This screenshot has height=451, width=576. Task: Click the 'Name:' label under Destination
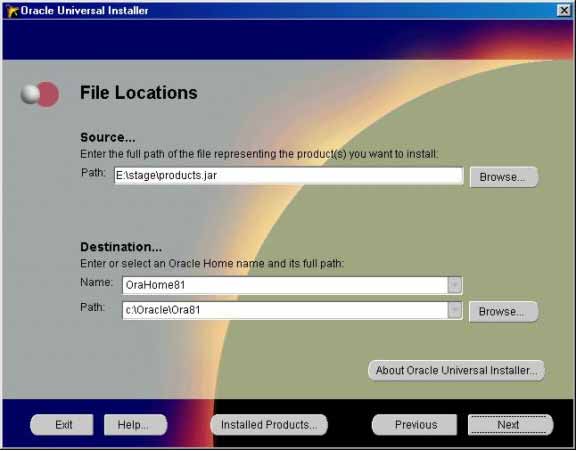tap(96, 282)
